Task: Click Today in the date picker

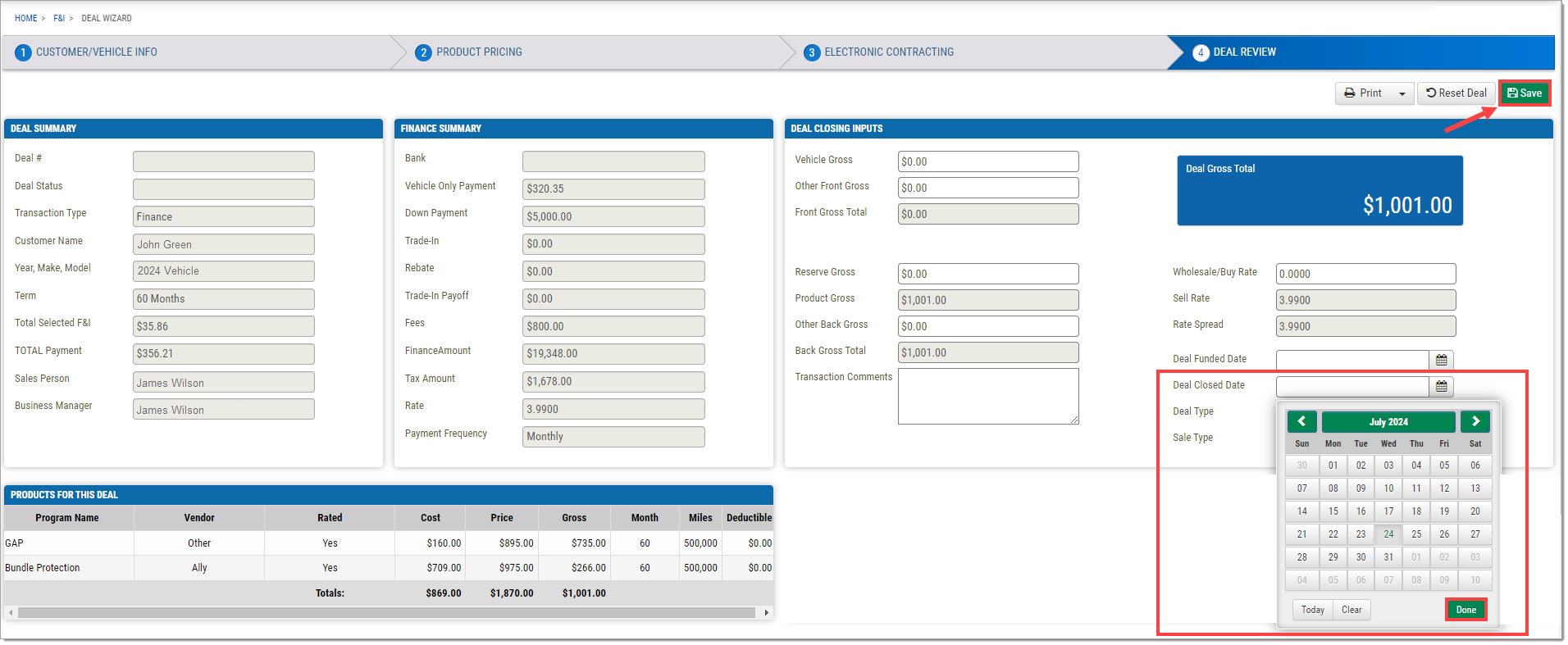Action: (x=1313, y=610)
